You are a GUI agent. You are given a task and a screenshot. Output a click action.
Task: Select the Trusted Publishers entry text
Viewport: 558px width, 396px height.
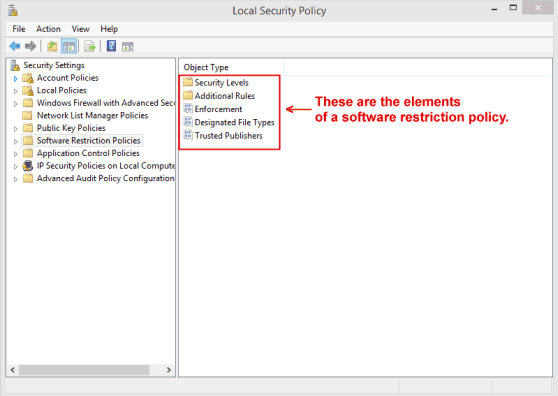(x=228, y=136)
